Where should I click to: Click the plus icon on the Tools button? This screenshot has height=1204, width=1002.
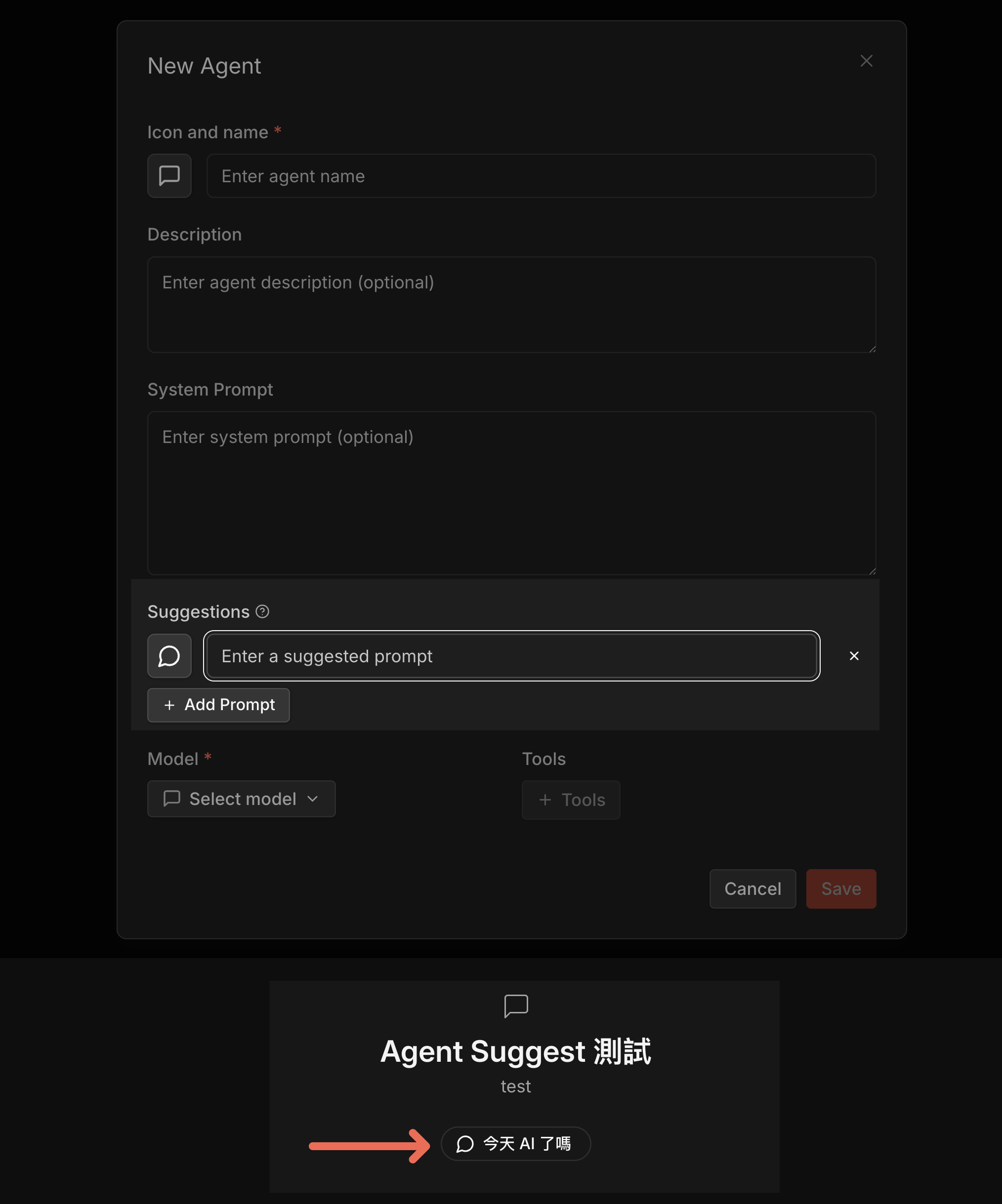pos(544,800)
